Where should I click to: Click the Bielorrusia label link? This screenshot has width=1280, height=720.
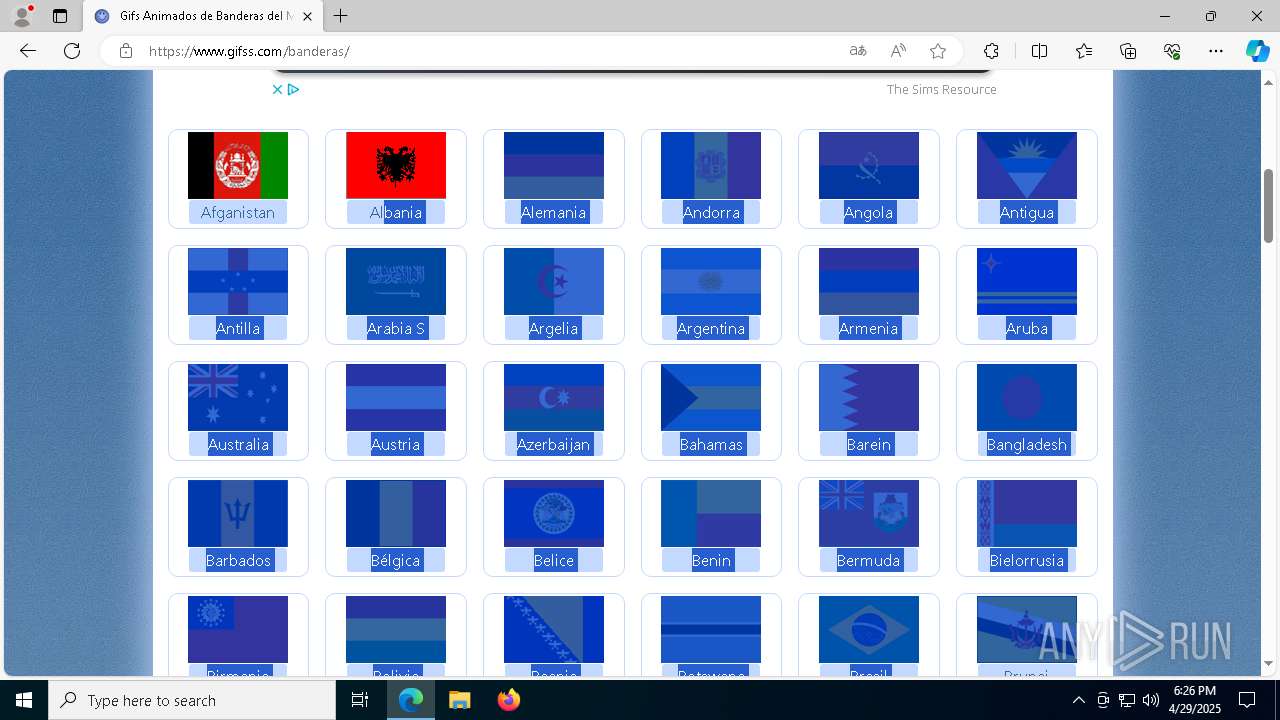click(1027, 560)
